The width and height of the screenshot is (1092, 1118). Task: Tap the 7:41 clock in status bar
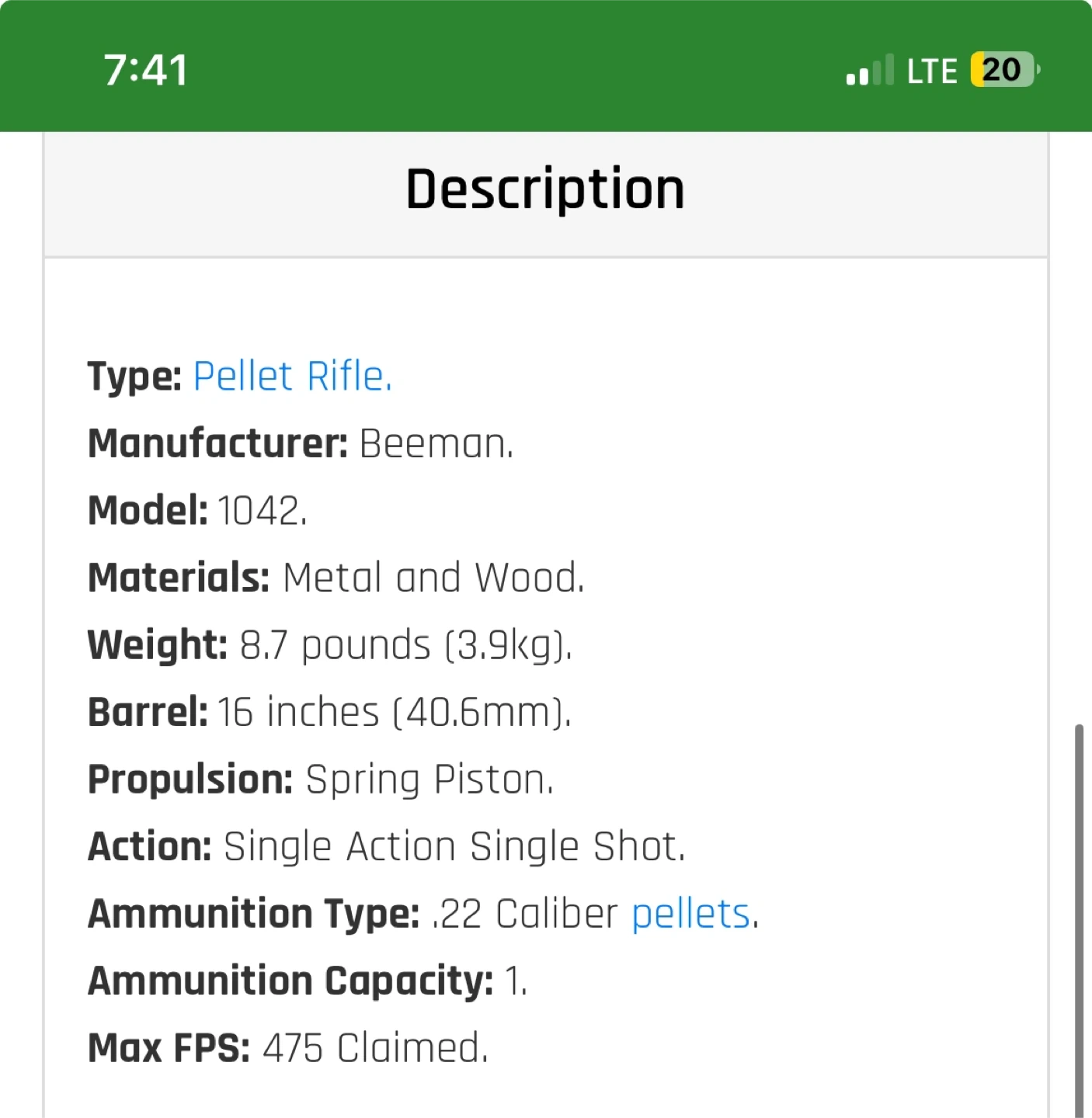146,70
